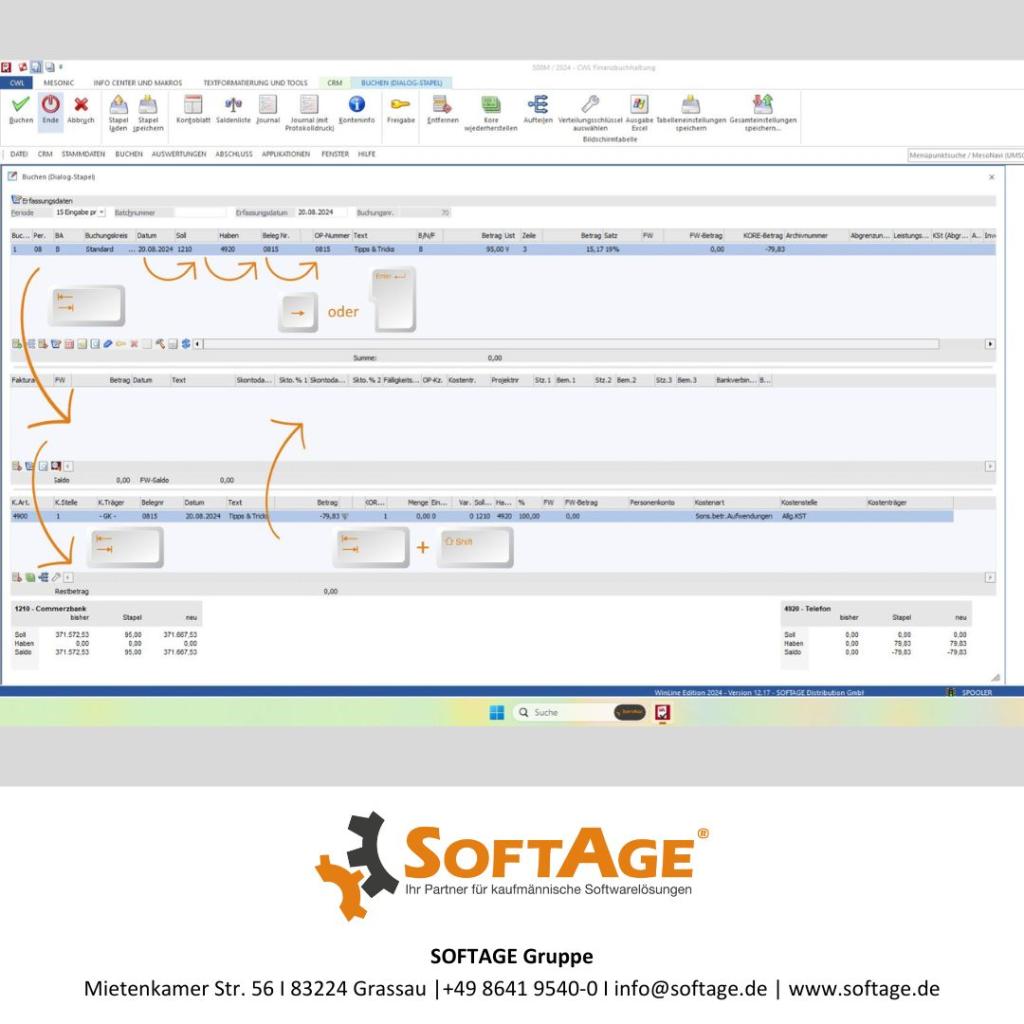This screenshot has height=1024, width=1024.
Task: Open the AUSWERTUNGEN menu
Action: (x=179, y=154)
